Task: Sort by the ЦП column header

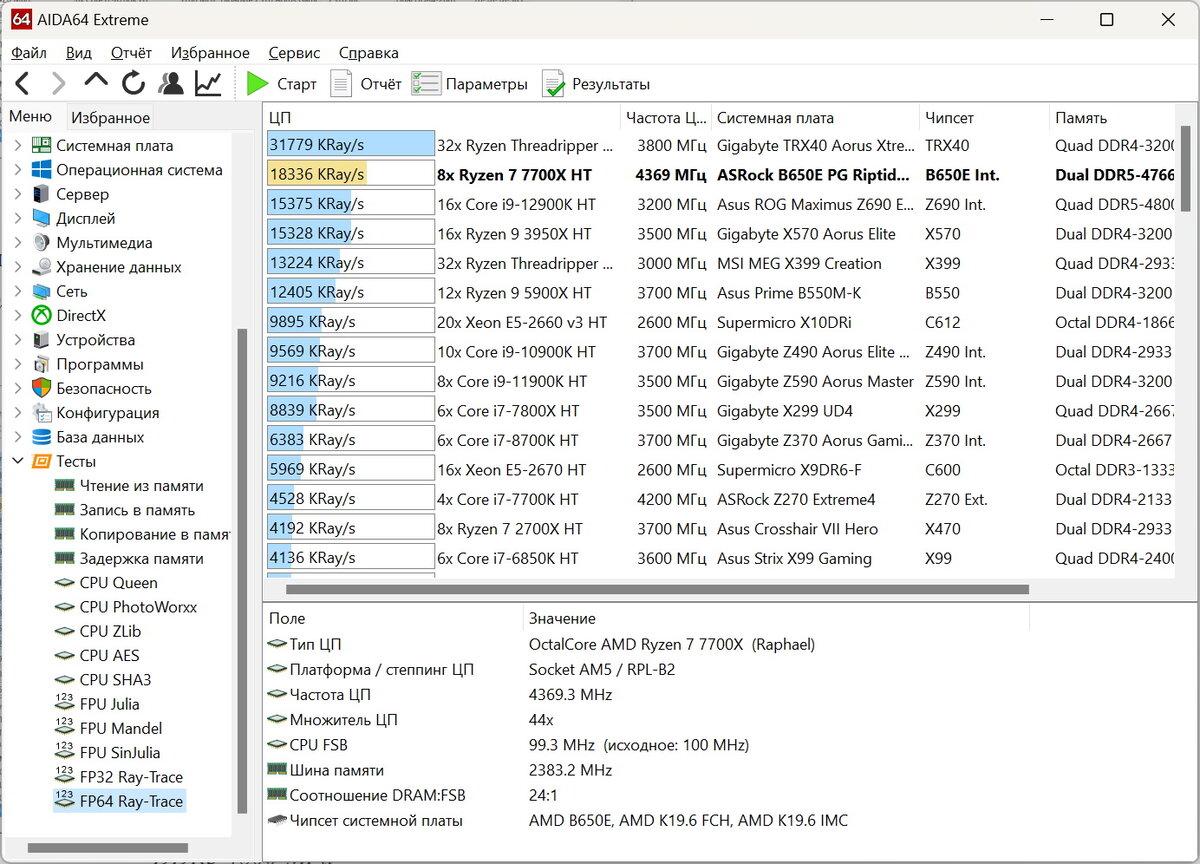Action: [x=442, y=117]
